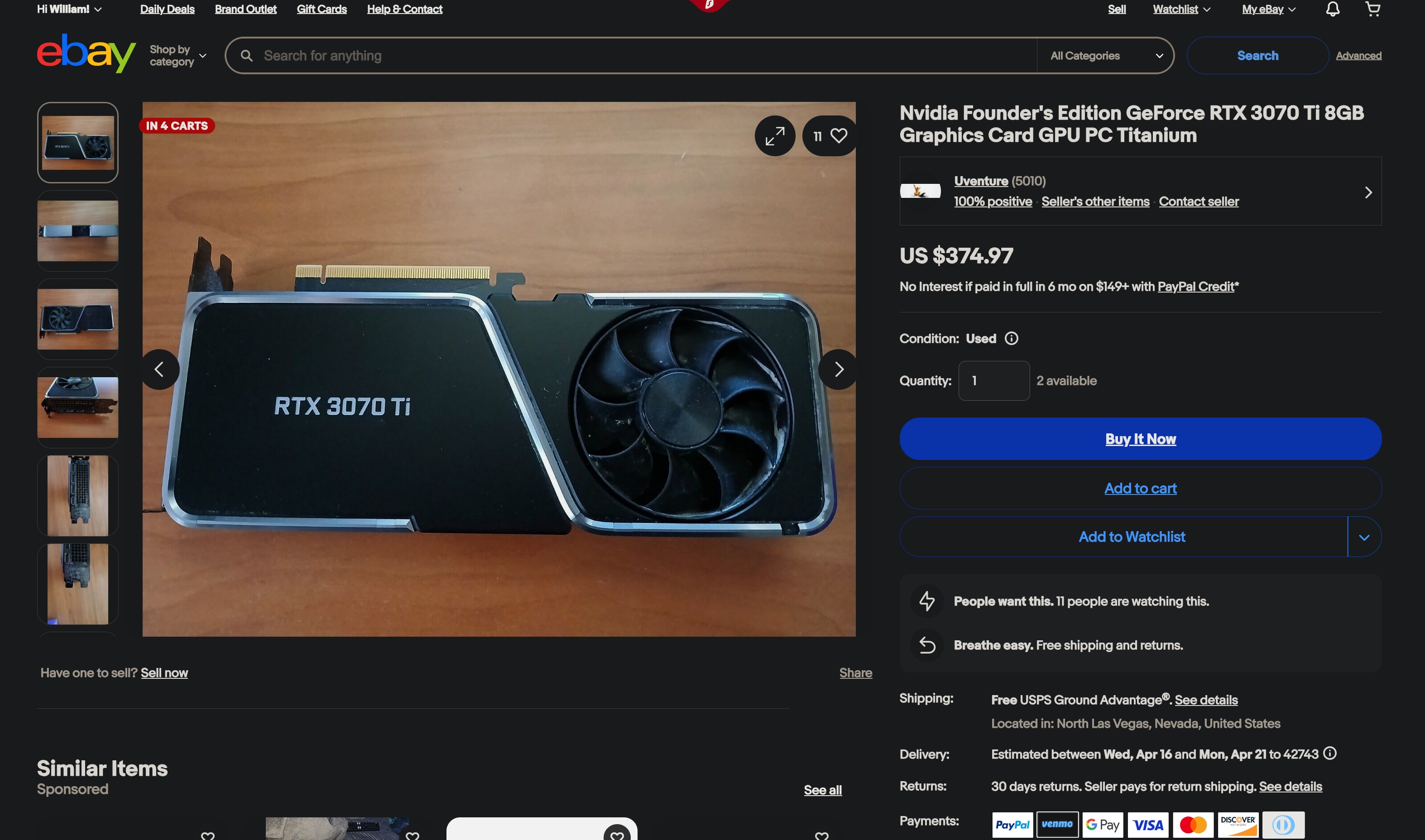Click the Buy It Now button
The height and width of the screenshot is (840, 1425).
(1140, 439)
